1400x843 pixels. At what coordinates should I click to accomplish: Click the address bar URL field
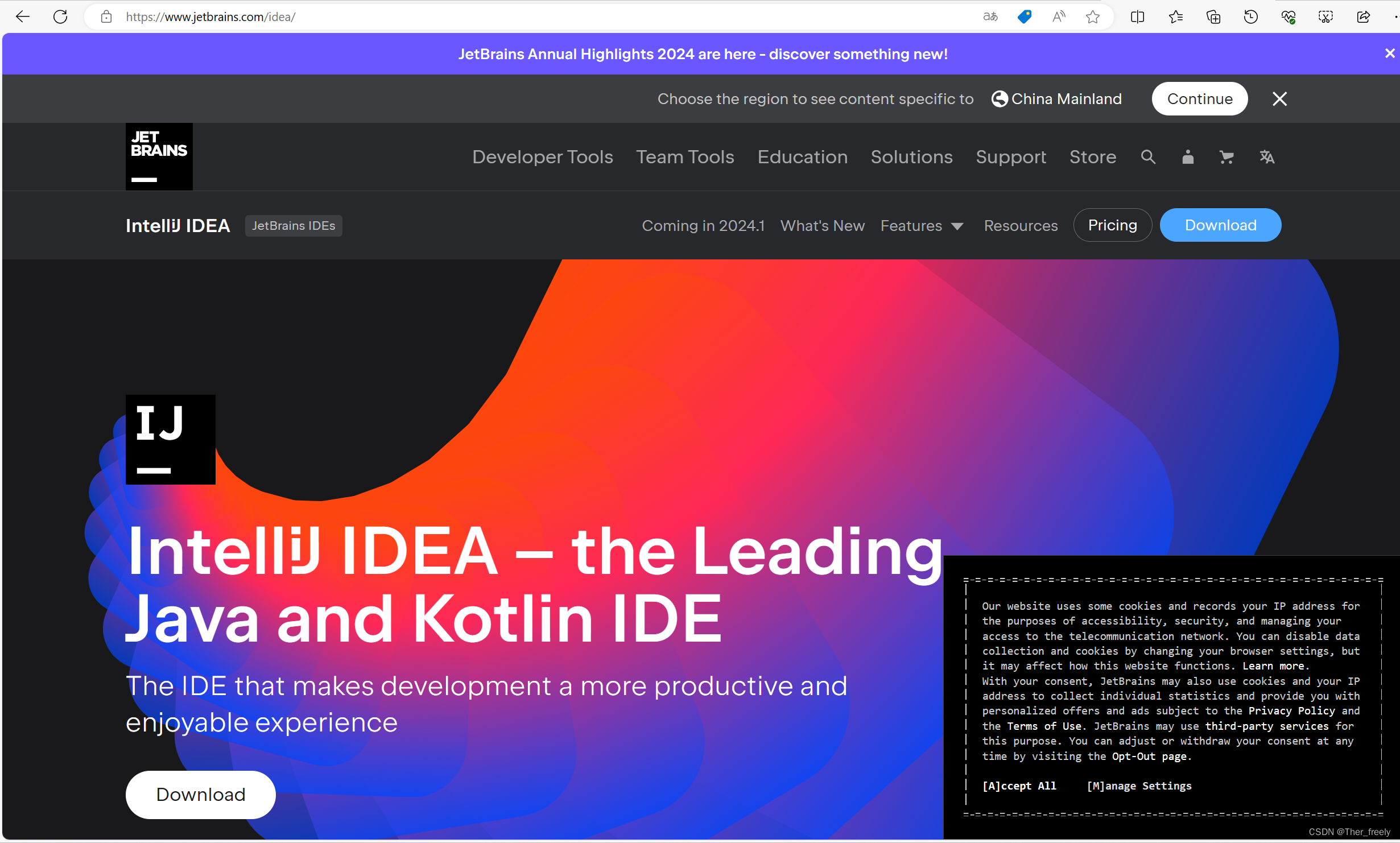[x=512, y=17]
